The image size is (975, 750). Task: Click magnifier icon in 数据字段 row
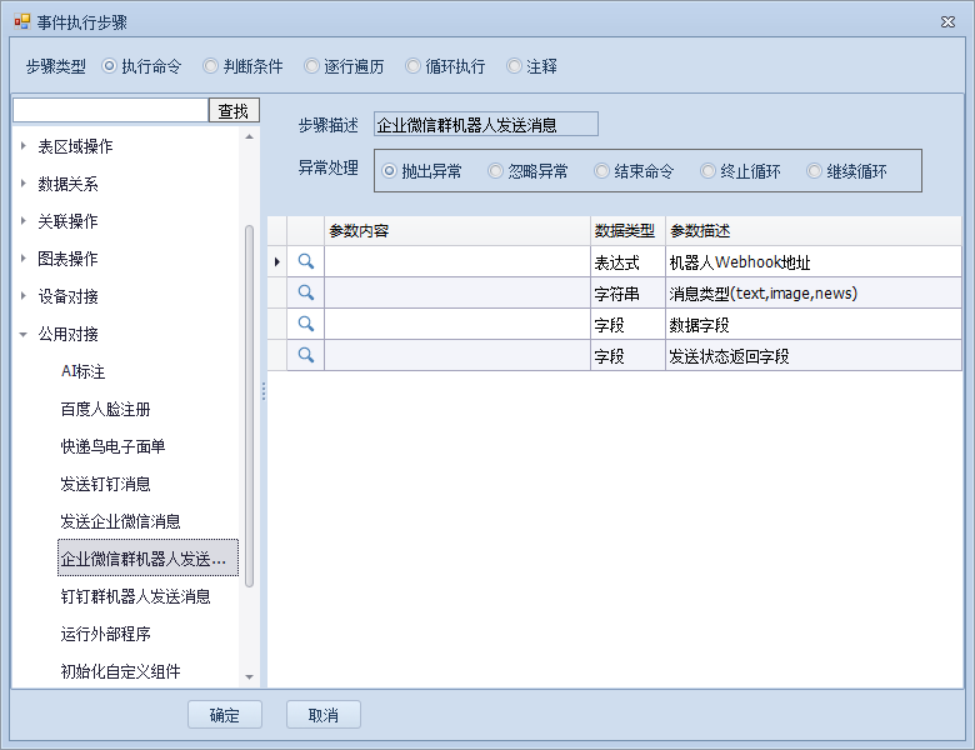click(x=306, y=324)
